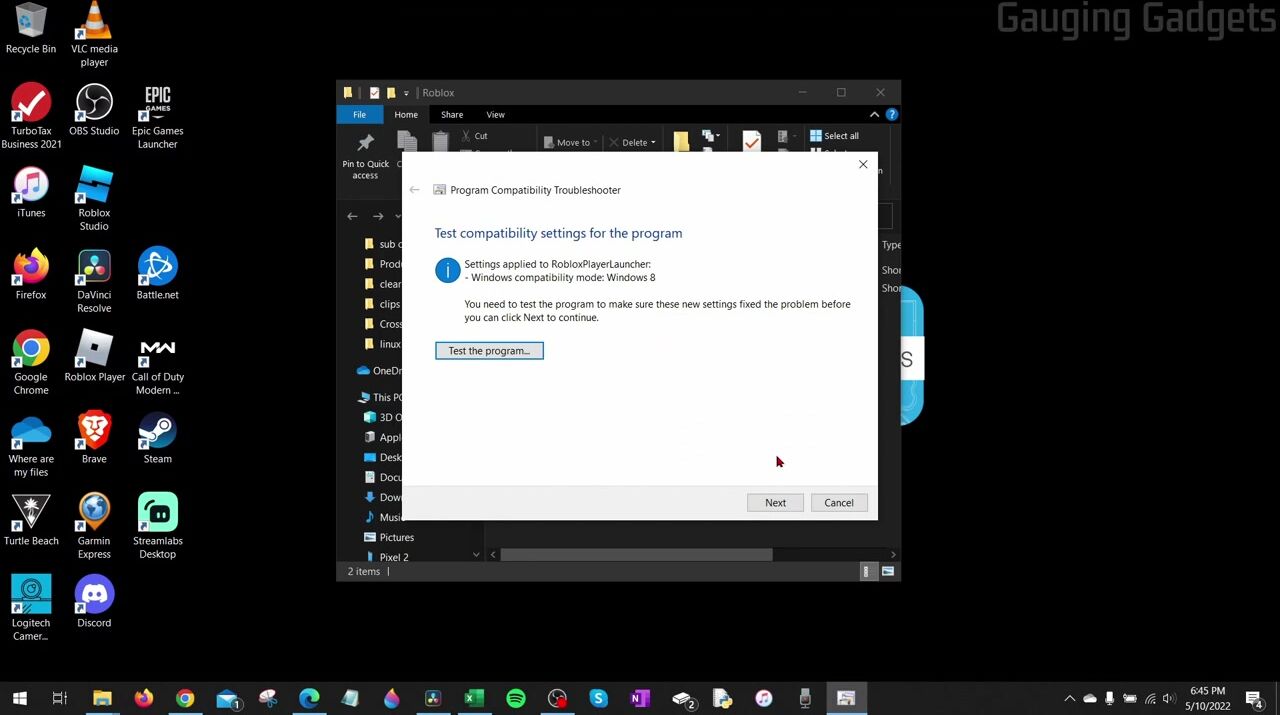Switch to the View ribbon tab
Screen dimensions: 1280x715
(x=495, y=115)
